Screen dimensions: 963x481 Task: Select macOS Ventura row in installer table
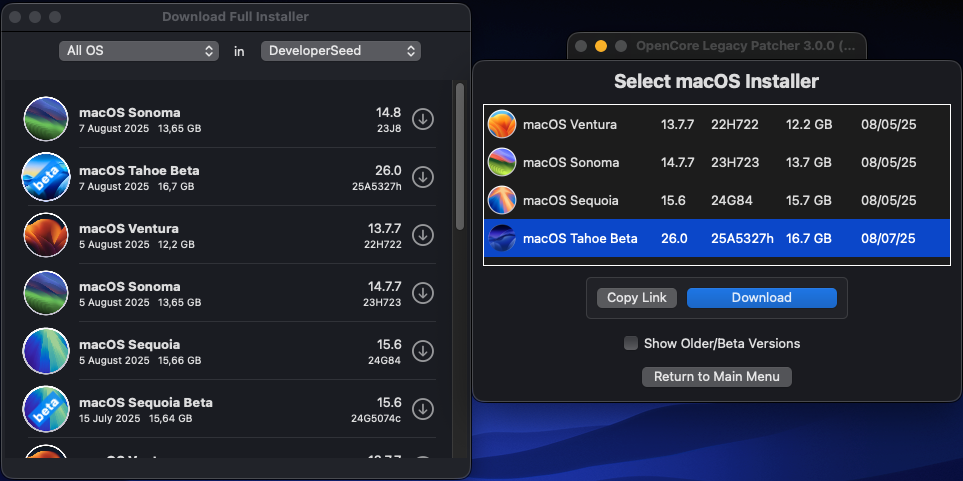click(x=717, y=125)
